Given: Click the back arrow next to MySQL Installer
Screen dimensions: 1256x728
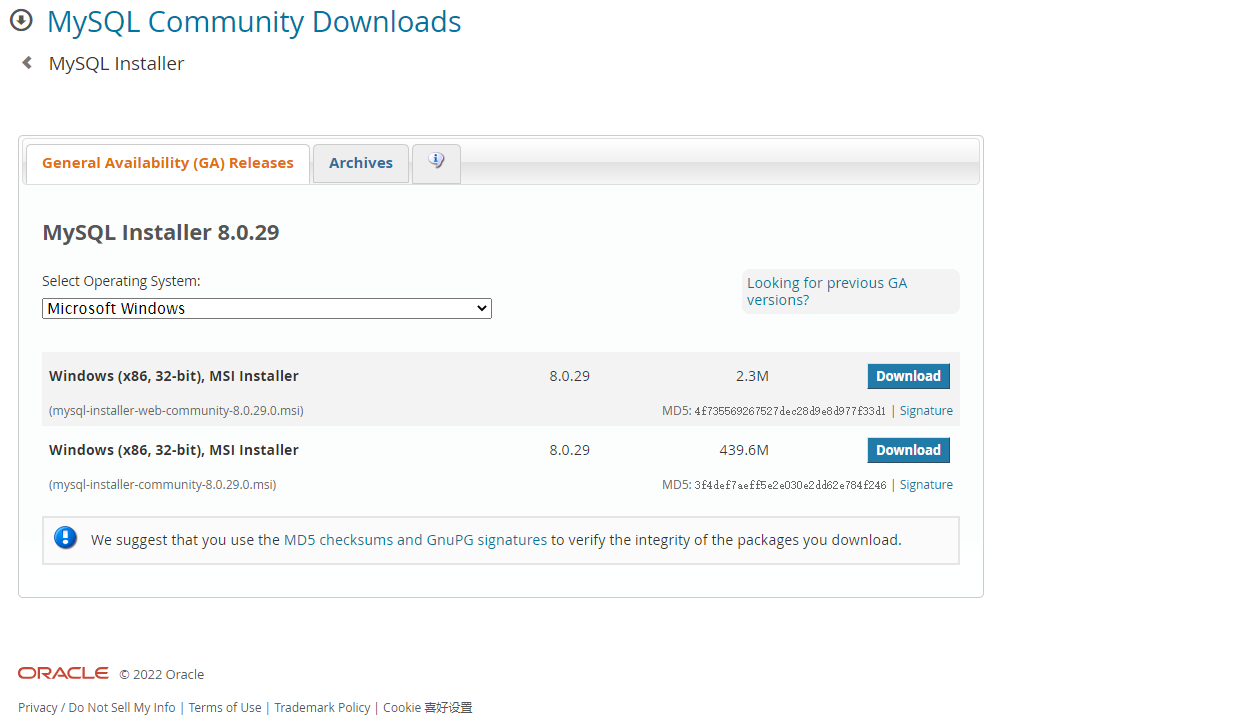Looking at the screenshot, I should click(27, 62).
